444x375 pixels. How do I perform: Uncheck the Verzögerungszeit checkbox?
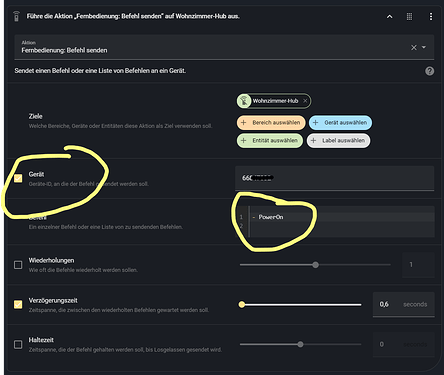pyautogui.click(x=18, y=304)
